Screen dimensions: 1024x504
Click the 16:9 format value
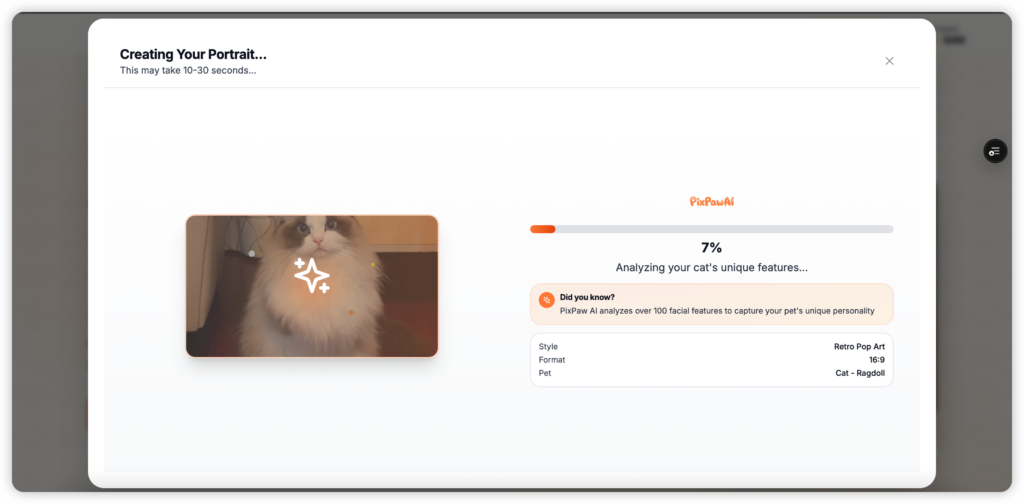(x=876, y=360)
